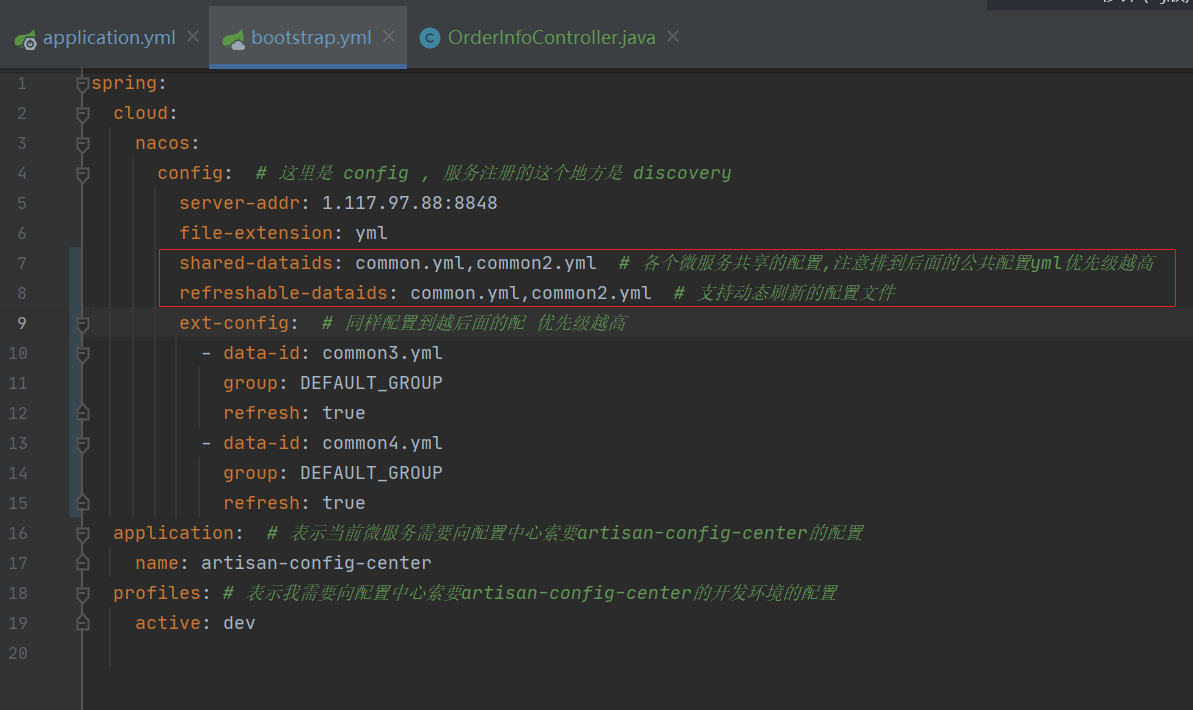Click the refresh true value on line 12
This screenshot has width=1193, height=710.
343,413
